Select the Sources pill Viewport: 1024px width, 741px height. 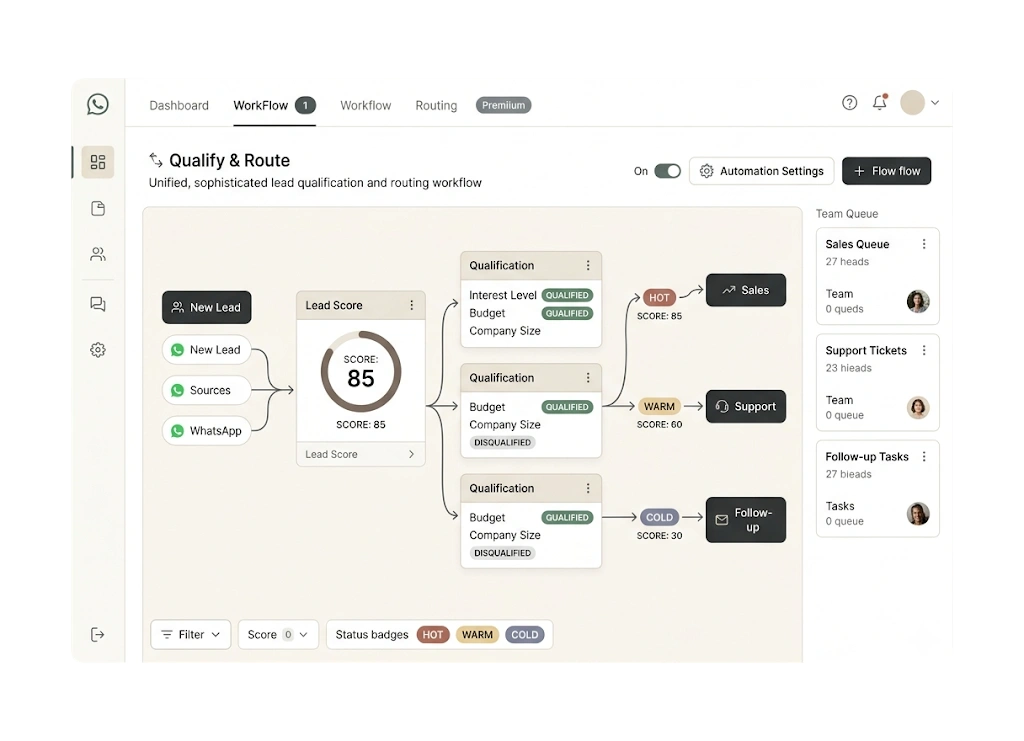[206, 390]
